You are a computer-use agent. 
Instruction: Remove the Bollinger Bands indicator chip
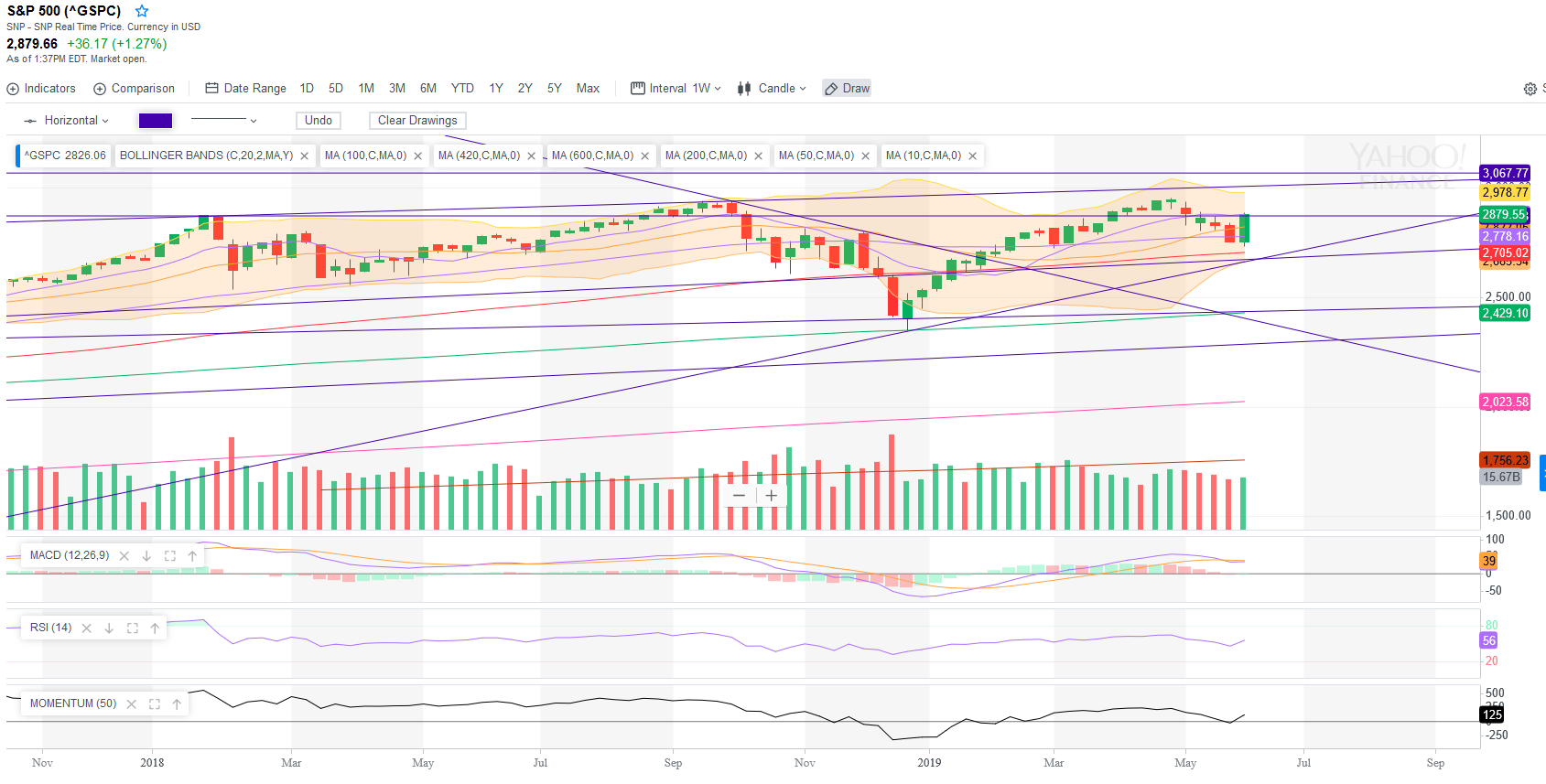click(x=305, y=156)
